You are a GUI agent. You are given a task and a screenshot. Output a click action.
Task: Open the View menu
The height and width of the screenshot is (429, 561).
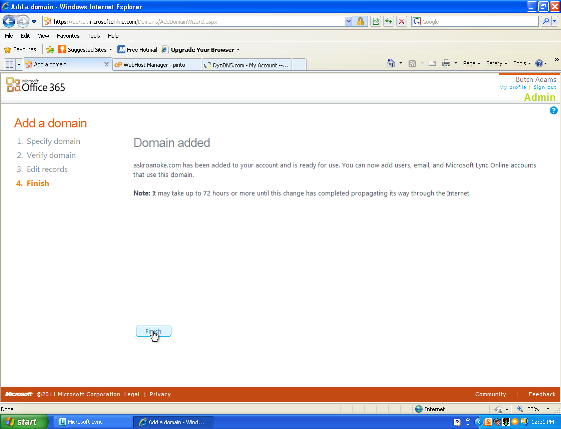pos(43,36)
